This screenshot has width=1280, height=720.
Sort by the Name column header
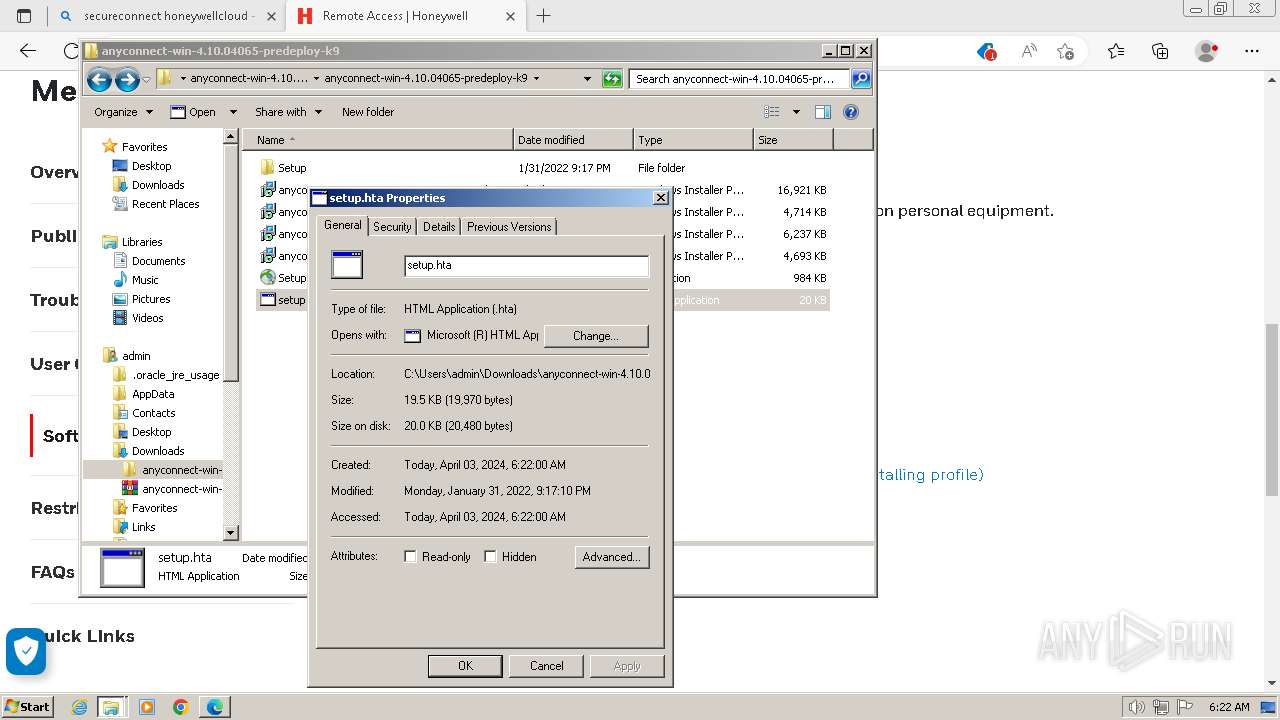378,140
